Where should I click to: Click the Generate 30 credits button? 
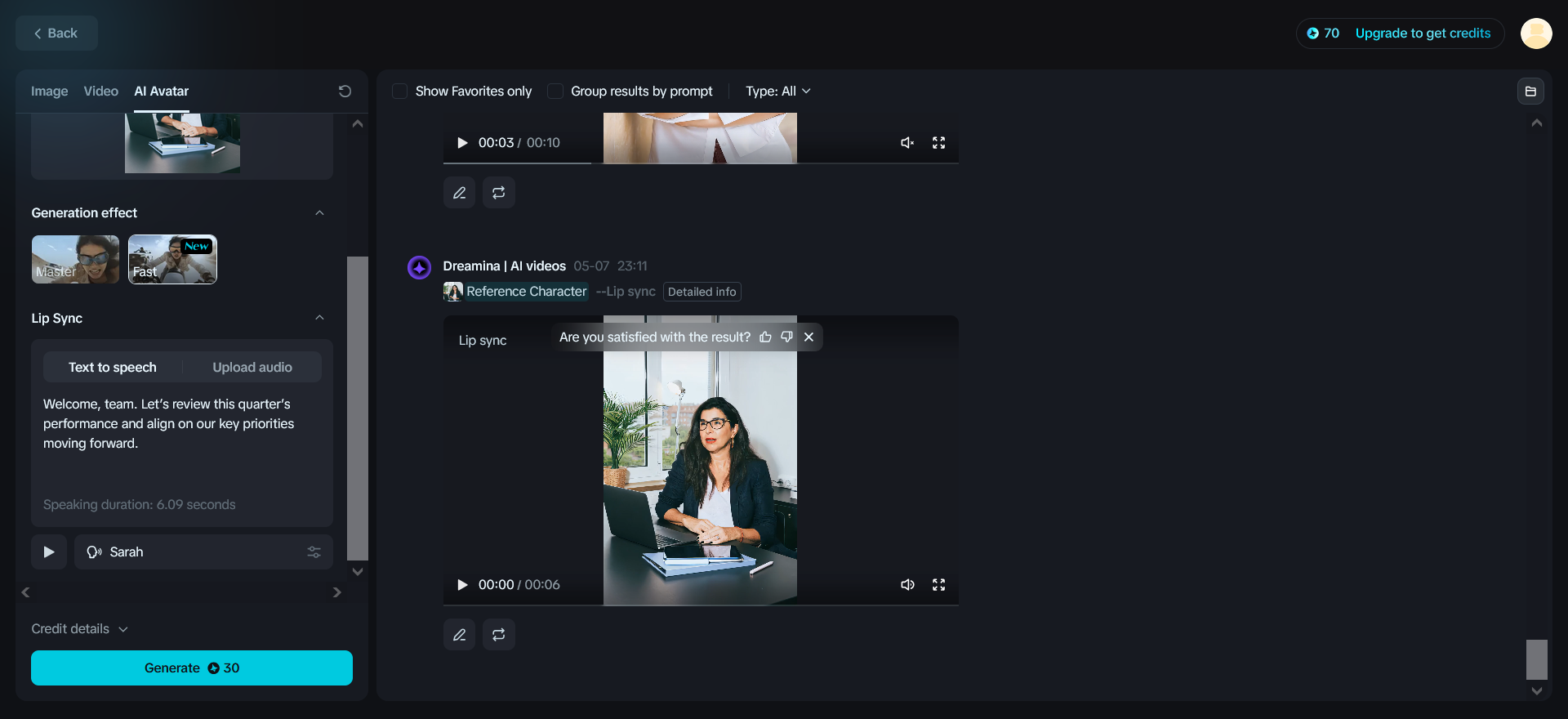pos(192,668)
